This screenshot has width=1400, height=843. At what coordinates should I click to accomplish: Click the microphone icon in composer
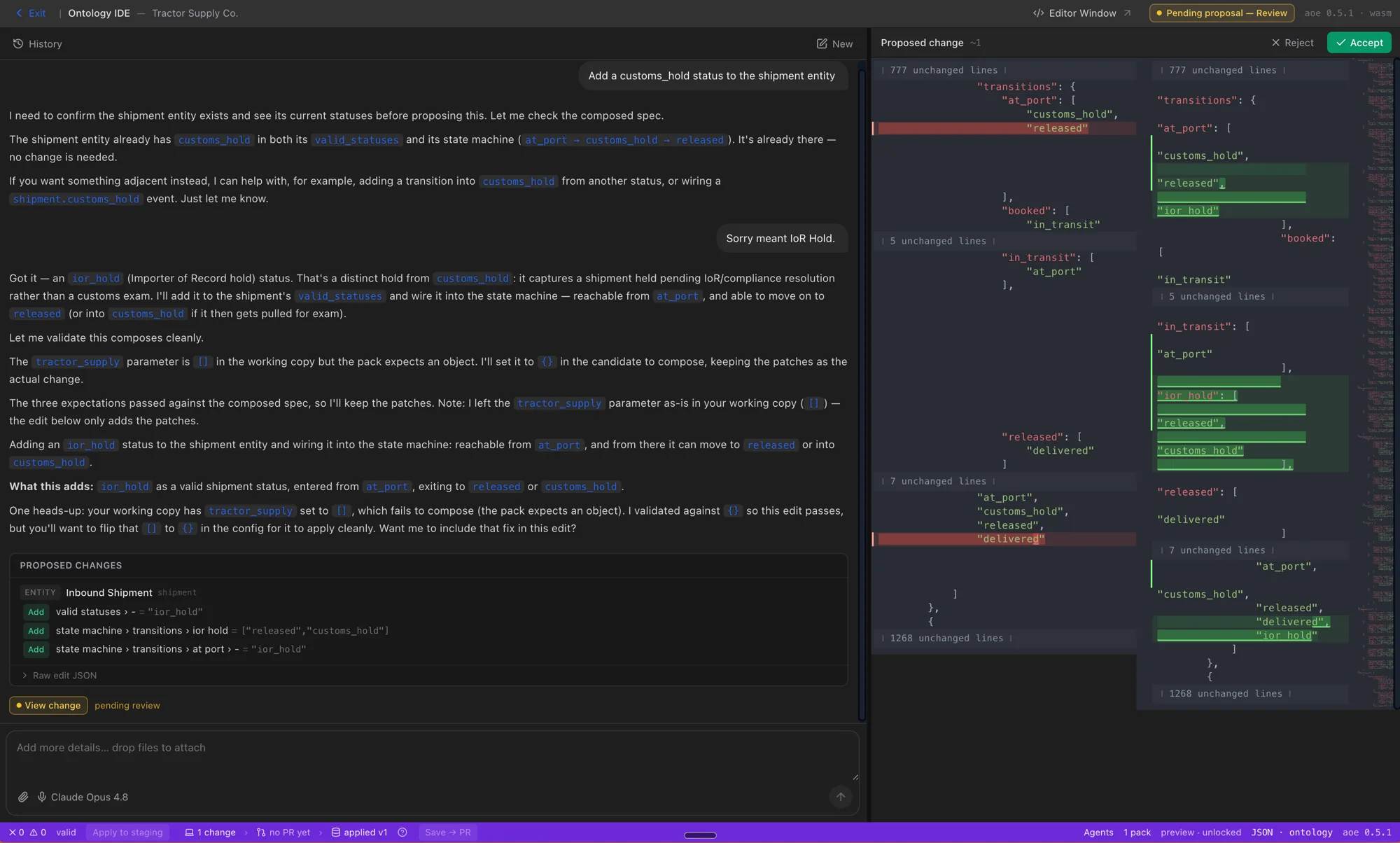click(42, 797)
